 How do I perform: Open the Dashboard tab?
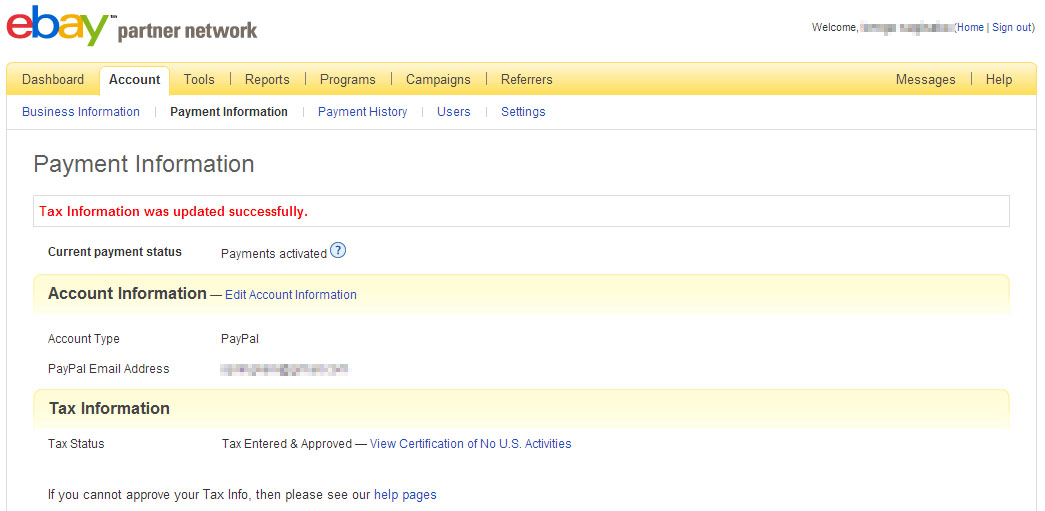click(53, 80)
